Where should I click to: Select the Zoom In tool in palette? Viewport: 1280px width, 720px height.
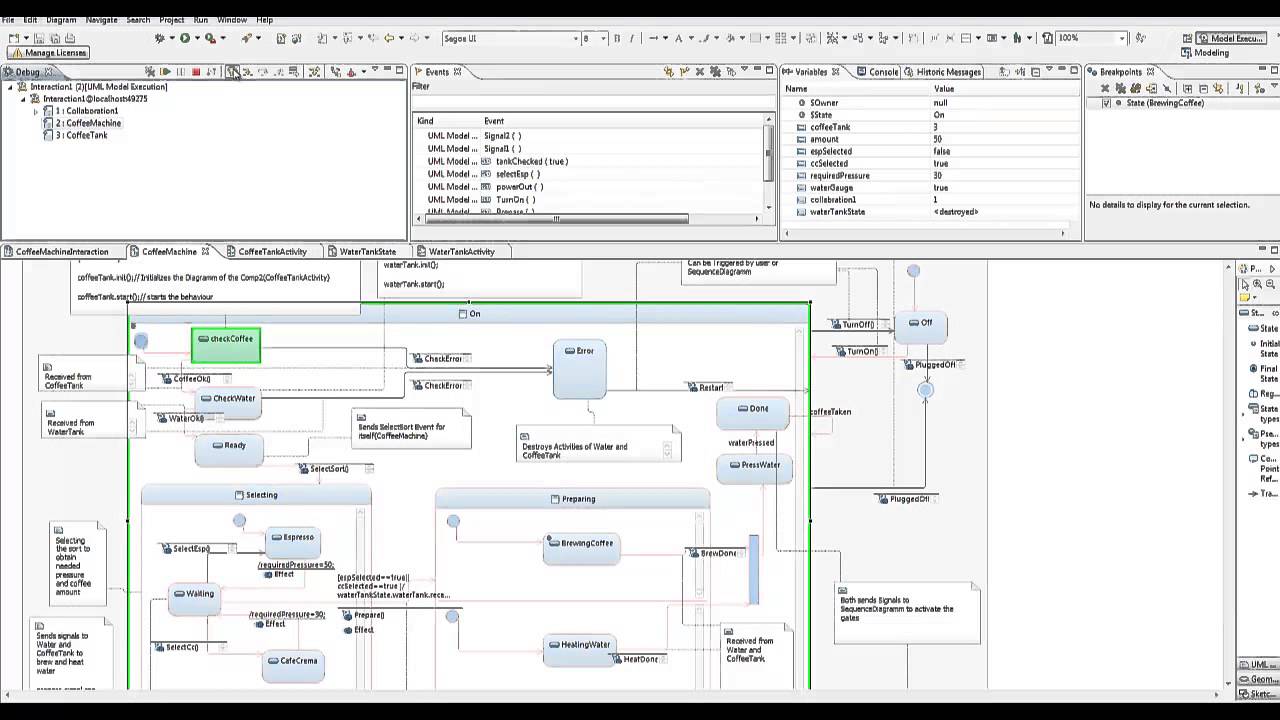pos(1257,284)
